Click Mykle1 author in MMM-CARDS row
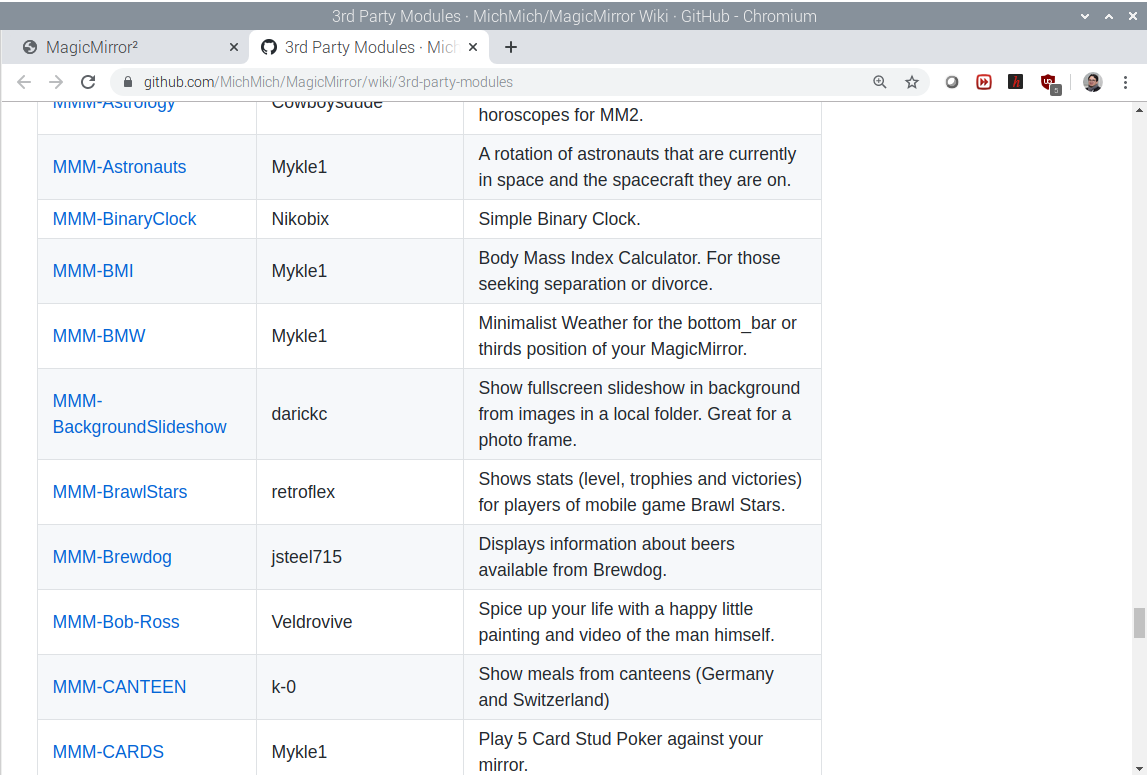 299,752
